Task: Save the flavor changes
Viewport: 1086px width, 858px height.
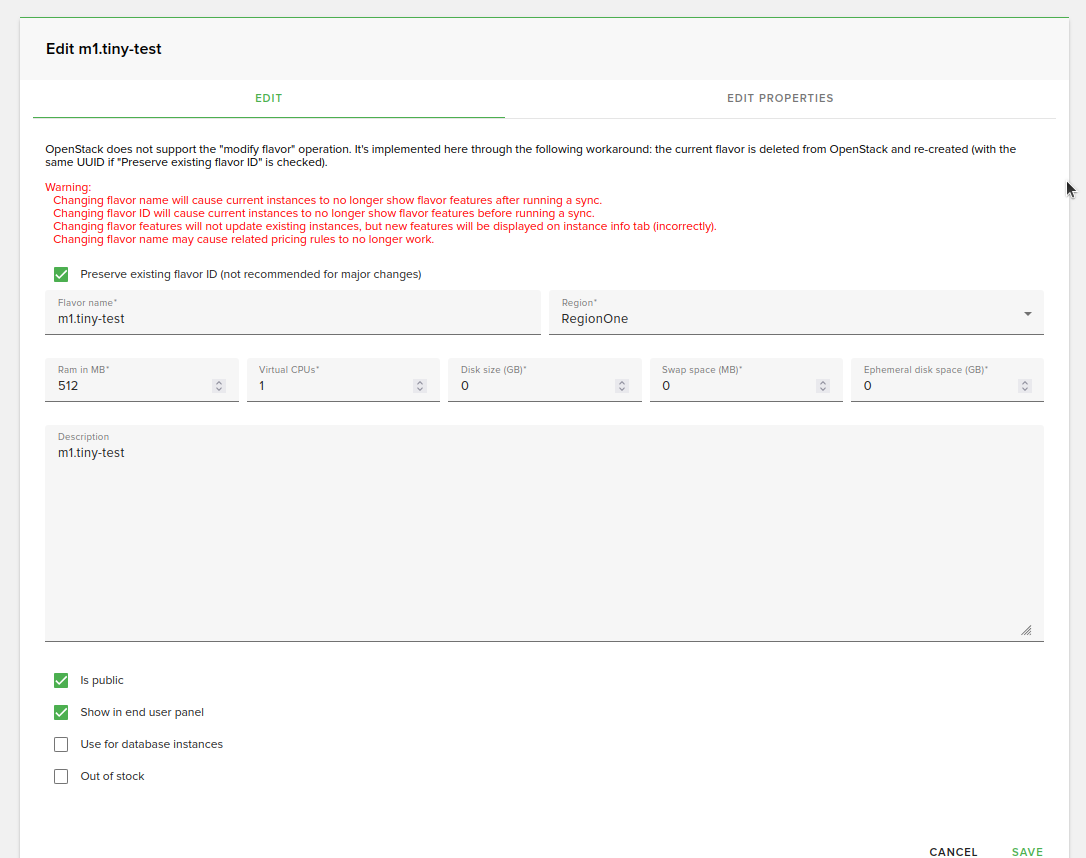Action: [1027, 852]
